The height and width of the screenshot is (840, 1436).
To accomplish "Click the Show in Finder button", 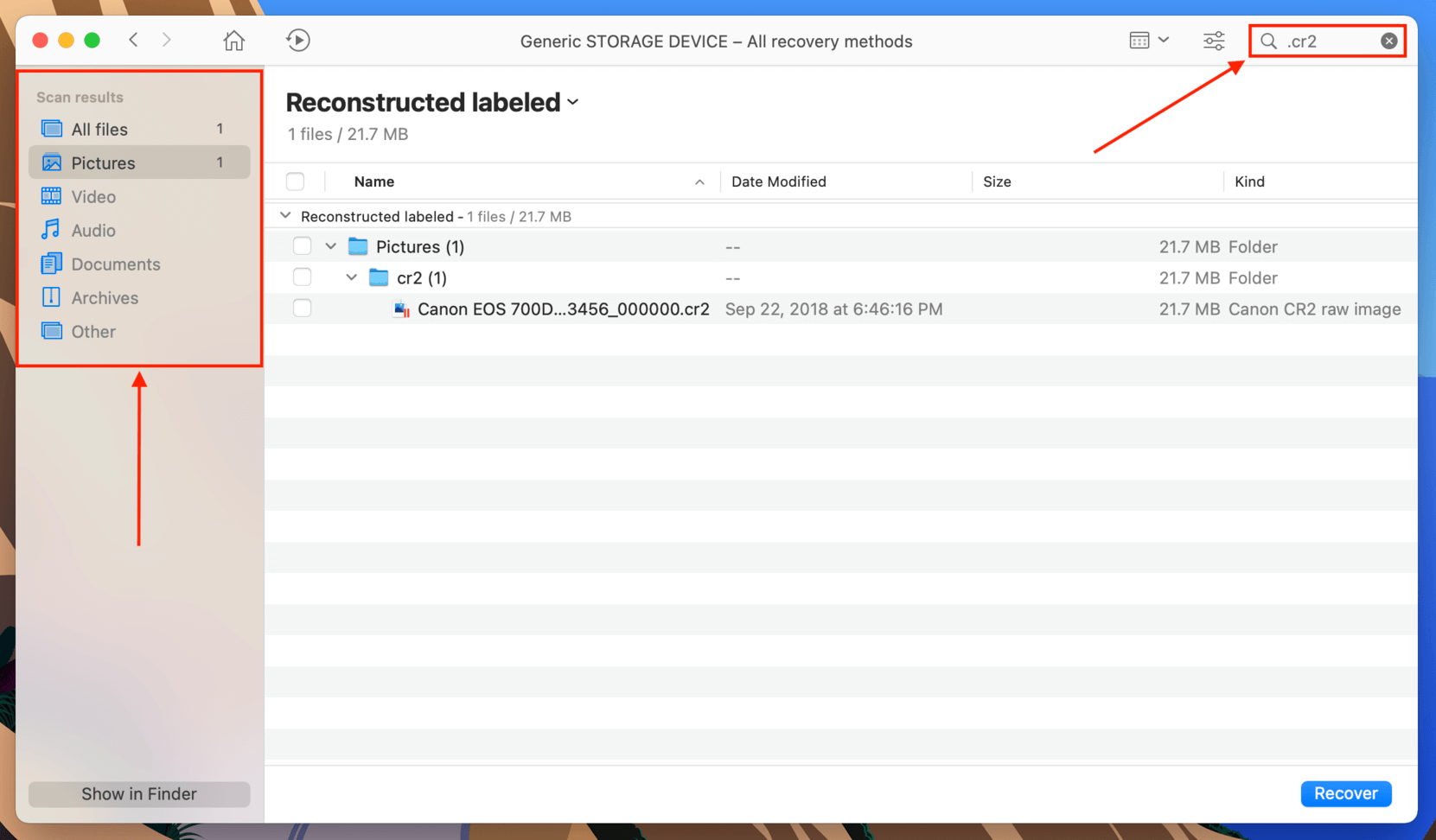I will point(139,793).
